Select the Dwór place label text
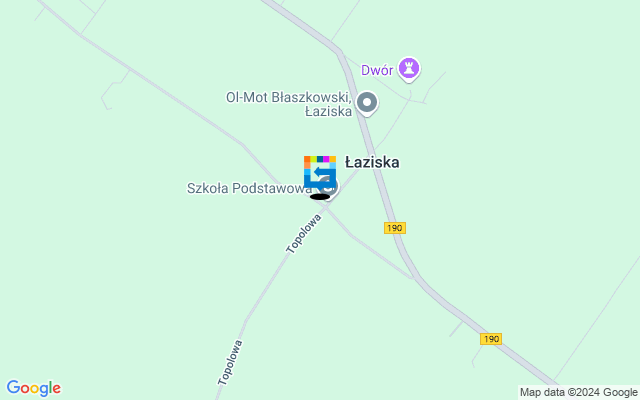640x400 pixels. point(377,70)
